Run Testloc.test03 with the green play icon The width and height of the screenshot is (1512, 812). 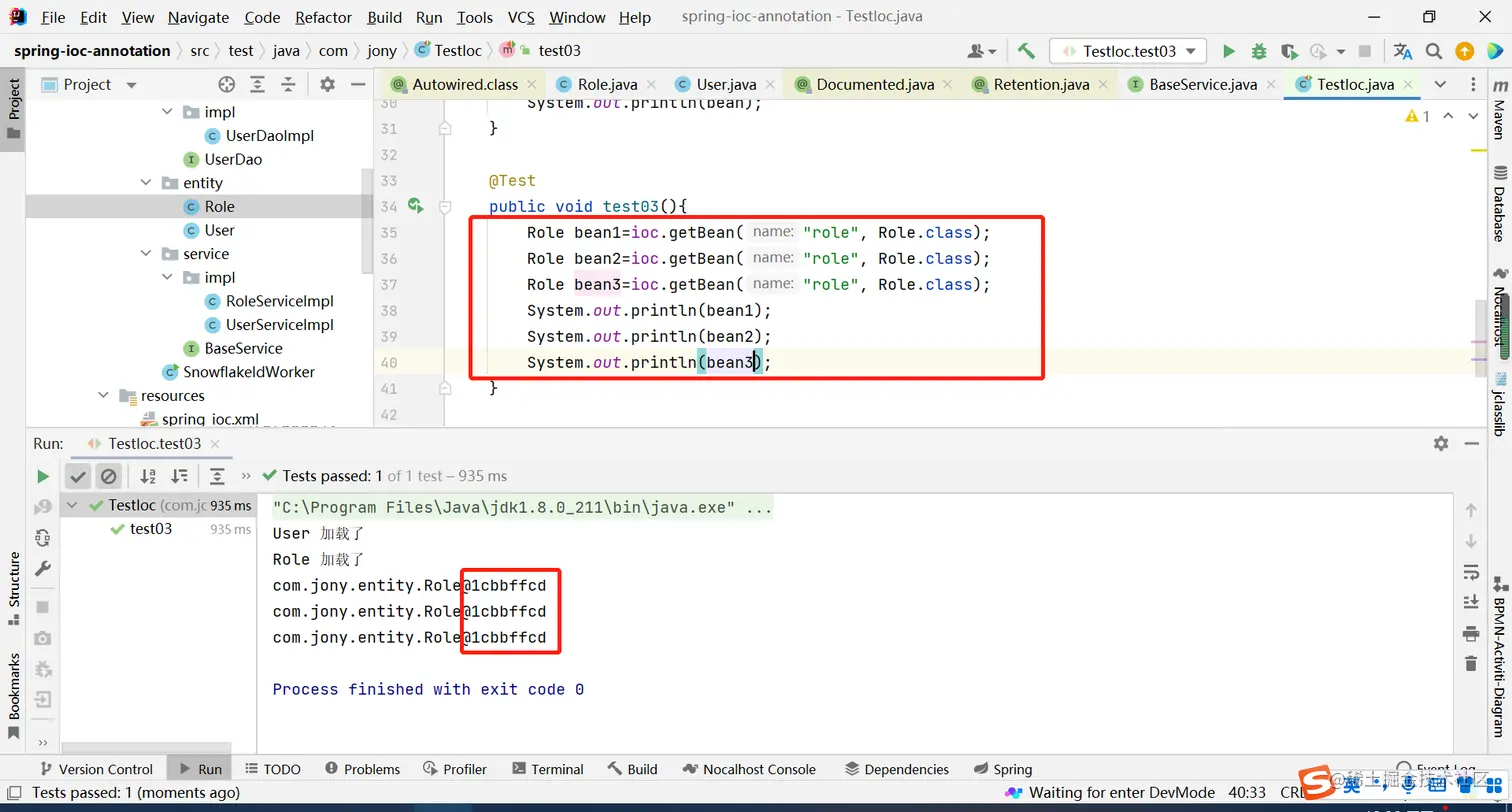pos(1229,51)
